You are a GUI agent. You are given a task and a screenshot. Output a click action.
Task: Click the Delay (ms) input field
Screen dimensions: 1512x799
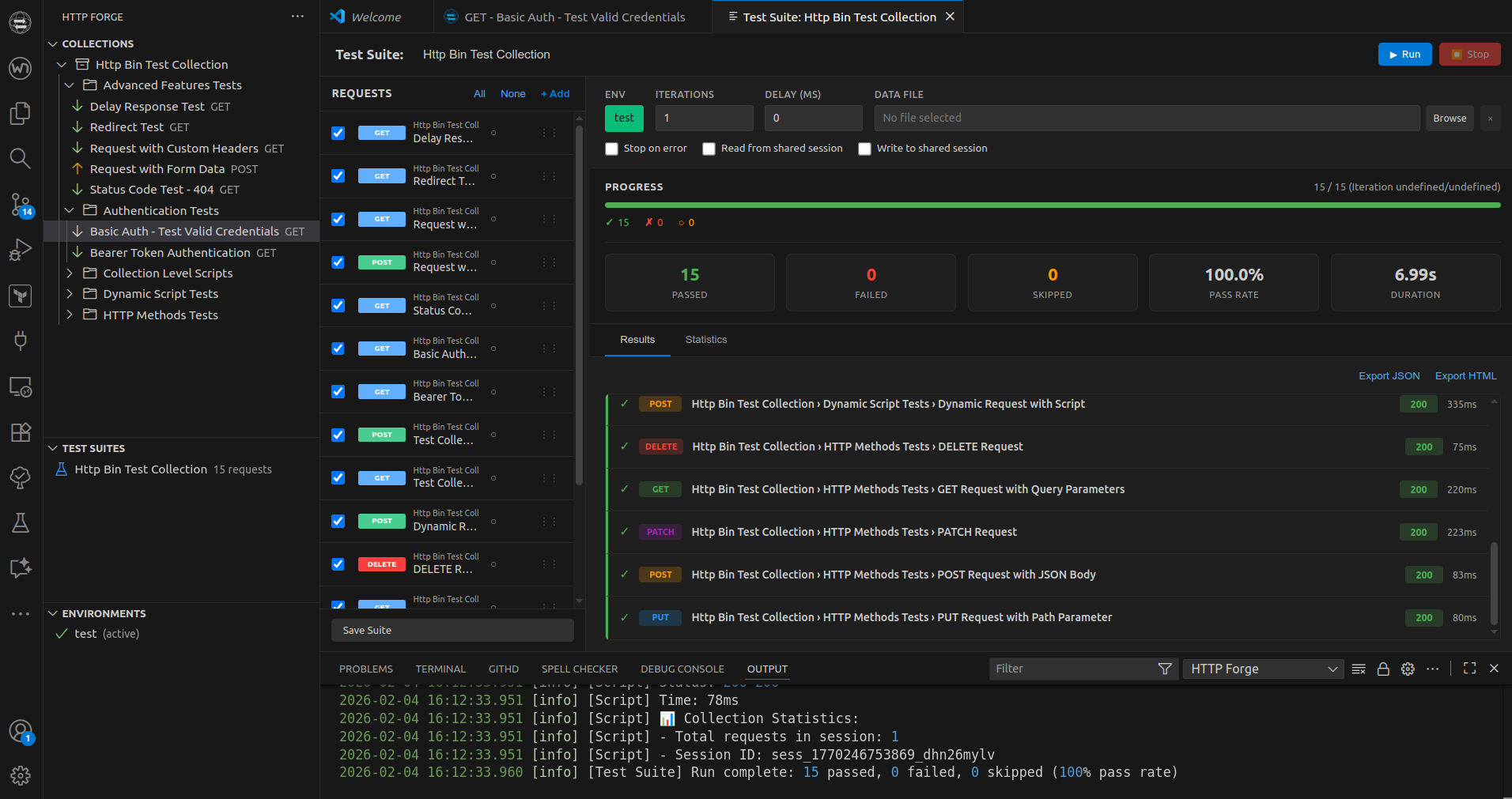click(813, 119)
